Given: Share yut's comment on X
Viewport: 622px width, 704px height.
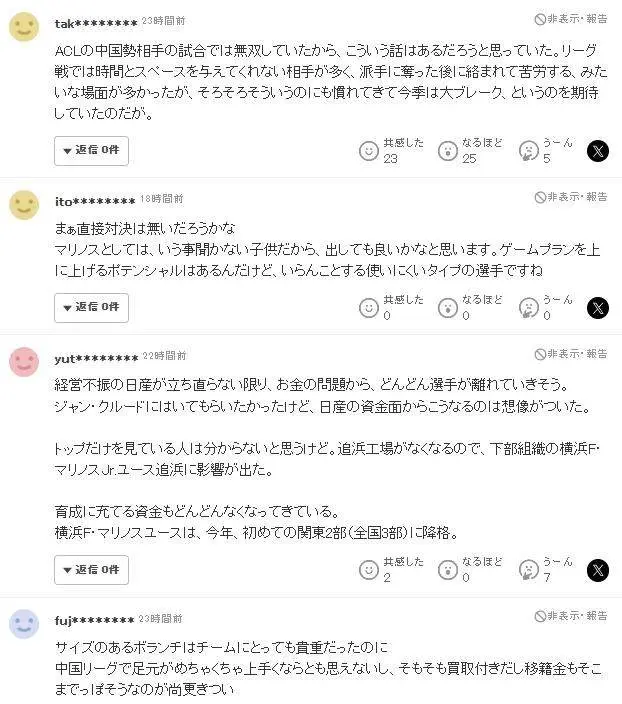Looking at the screenshot, I should coord(597,570).
